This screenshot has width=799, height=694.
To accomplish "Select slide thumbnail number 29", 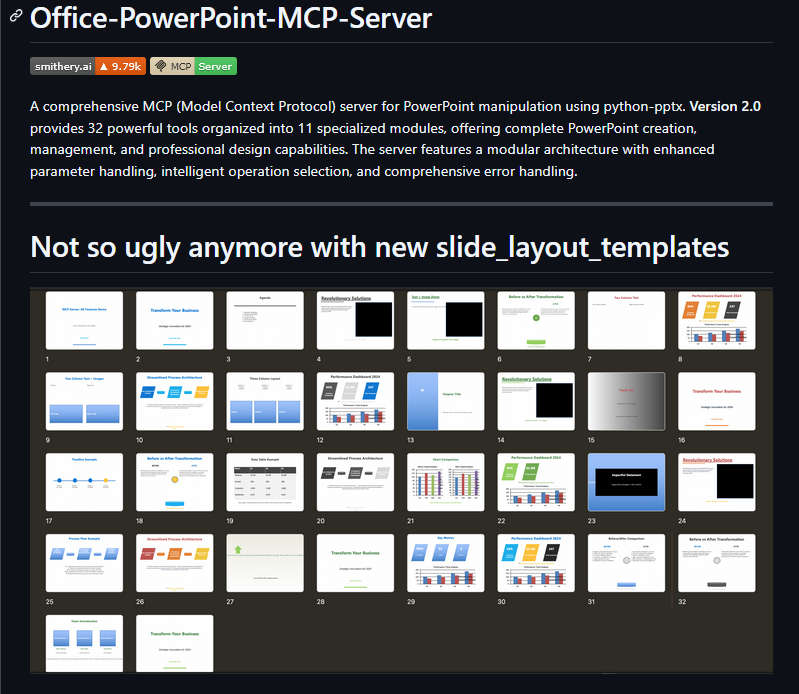I will point(446,563).
